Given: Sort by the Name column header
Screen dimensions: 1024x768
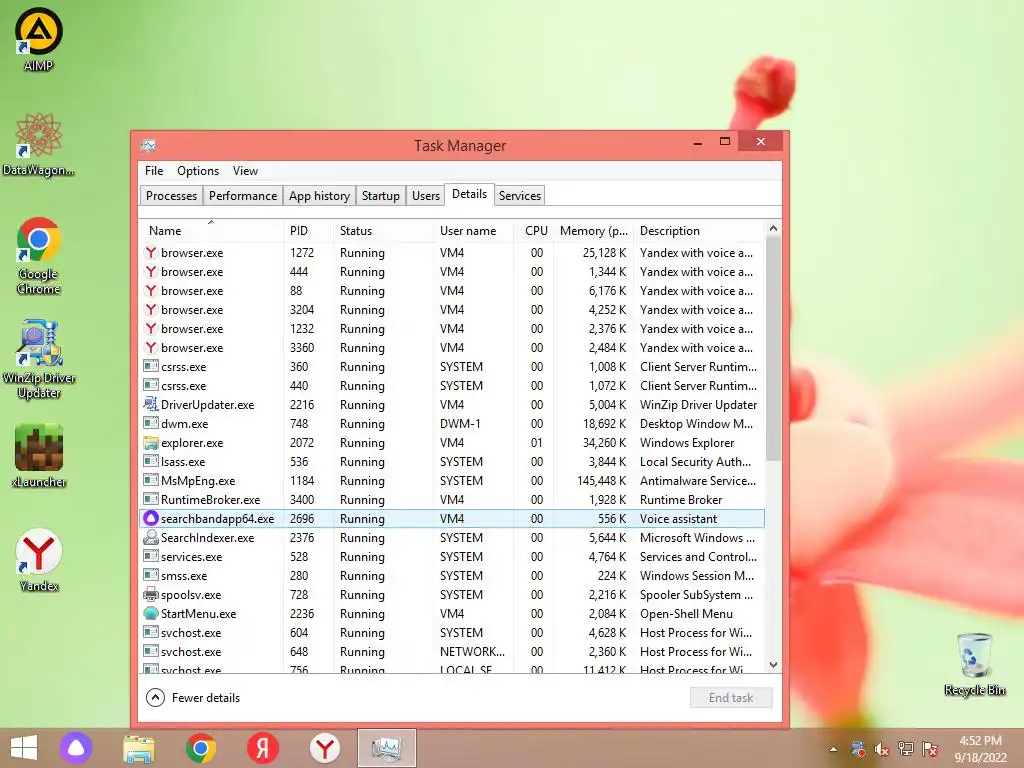Looking at the screenshot, I should [x=211, y=231].
